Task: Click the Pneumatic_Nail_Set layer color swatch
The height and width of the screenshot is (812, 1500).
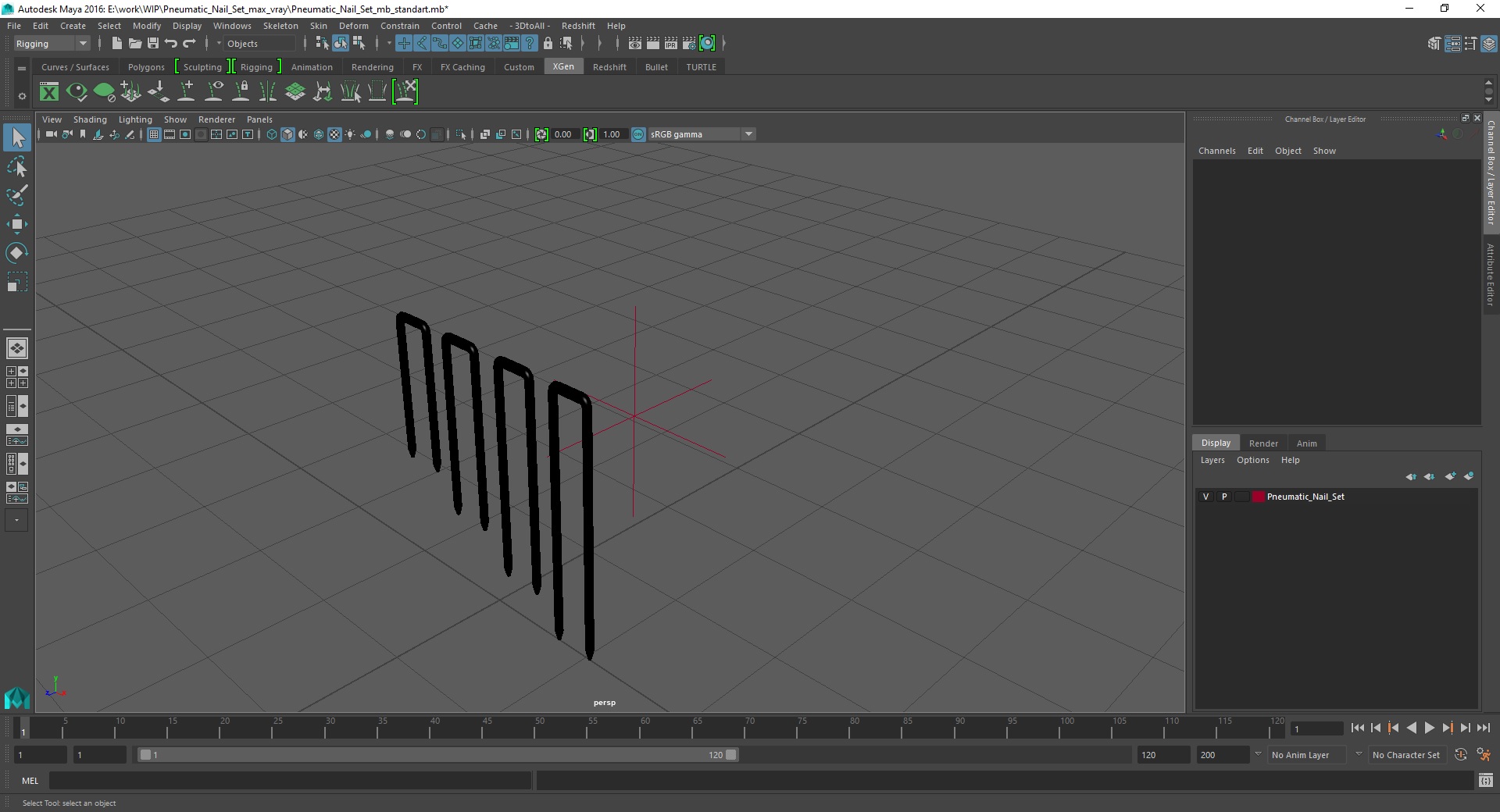Action: [x=1258, y=497]
